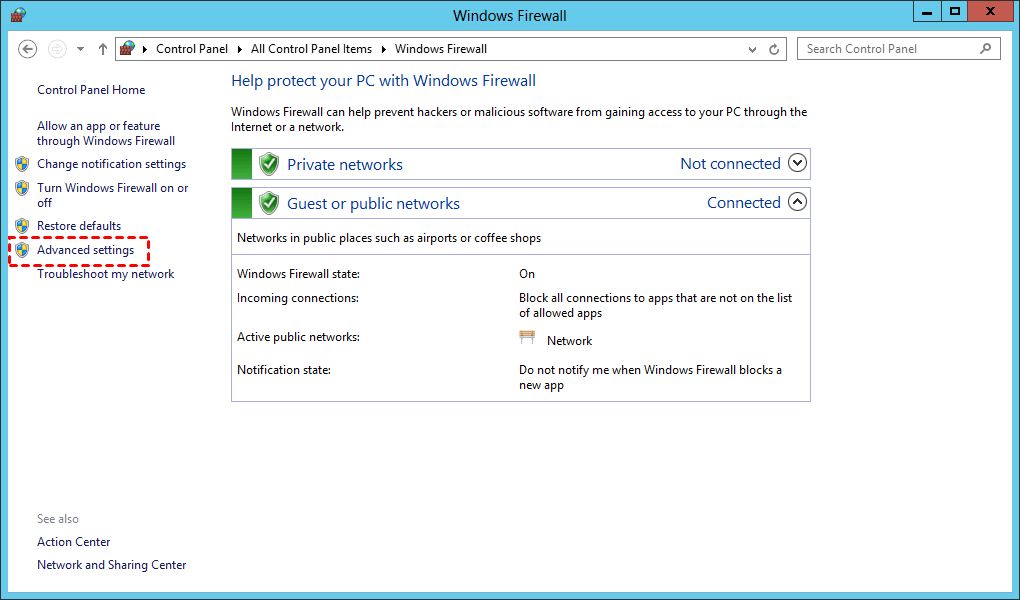Click the firewall icon in the address bar
The image size is (1020, 600).
(128, 48)
